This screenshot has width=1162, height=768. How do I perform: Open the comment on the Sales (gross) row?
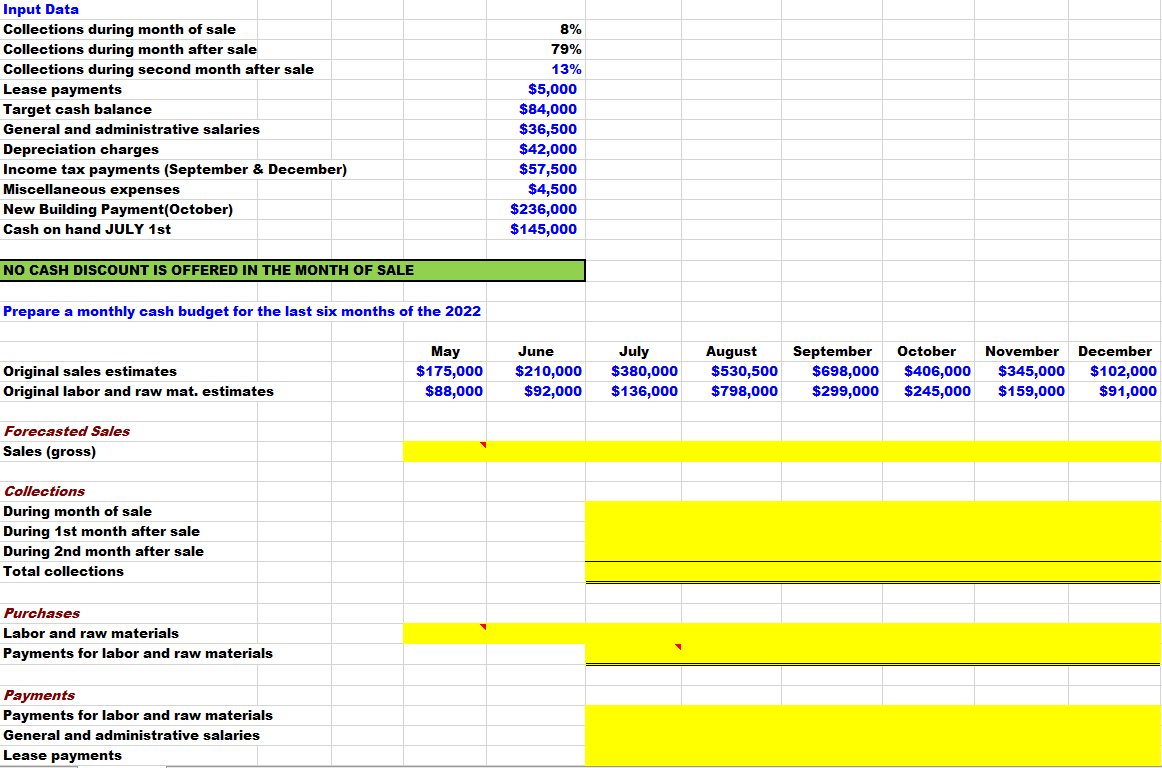click(x=484, y=444)
